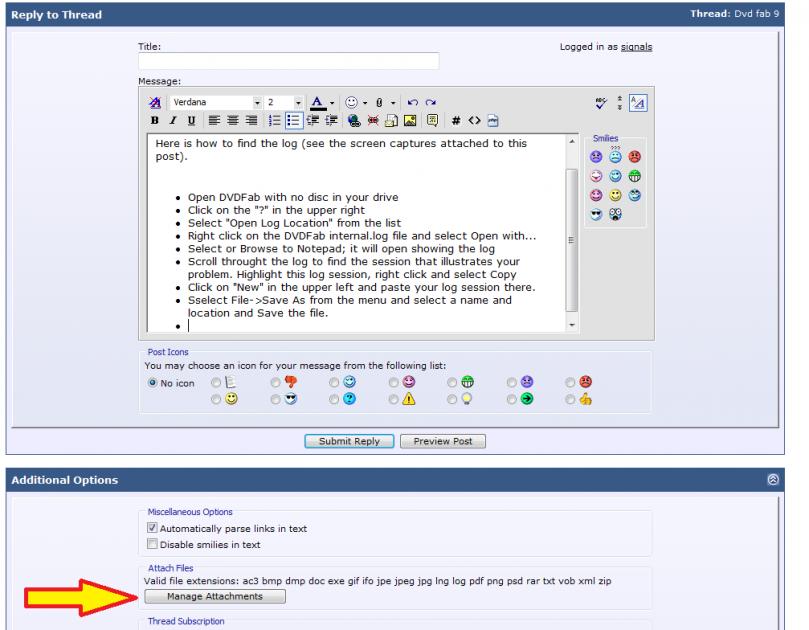Increase indent of the text
809x630 pixels.
pos(331,121)
